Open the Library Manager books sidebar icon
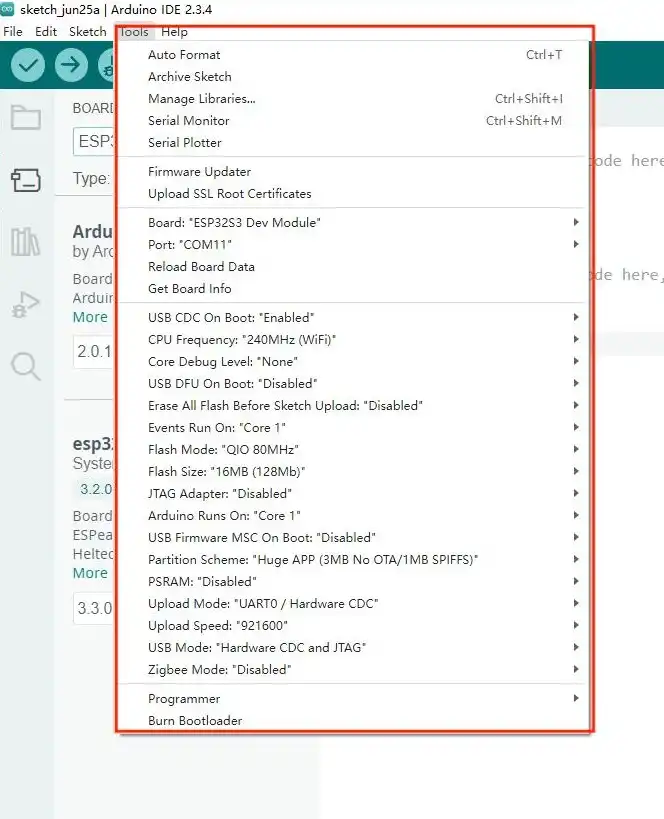 pos(26,242)
